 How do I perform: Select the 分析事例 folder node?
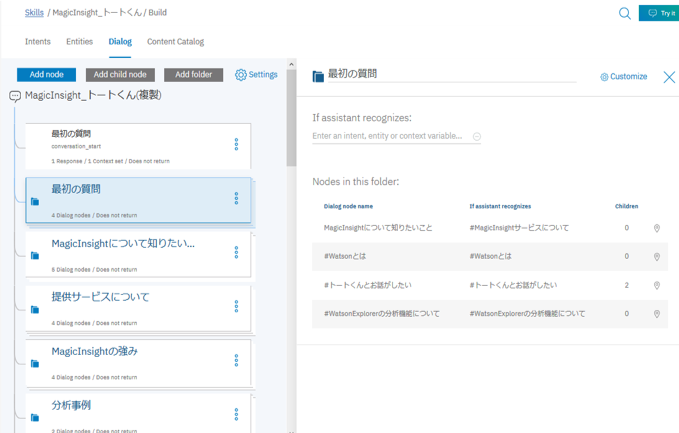pos(138,414)
